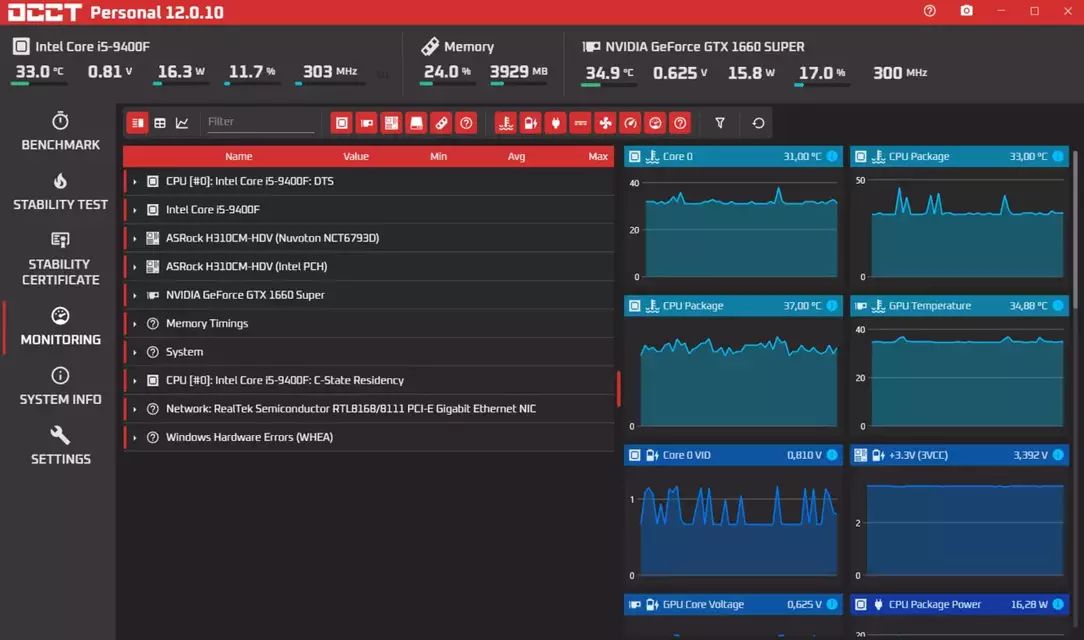Open the Stability Certificate section
This screenshot has height=640, width=1084.
60,258
